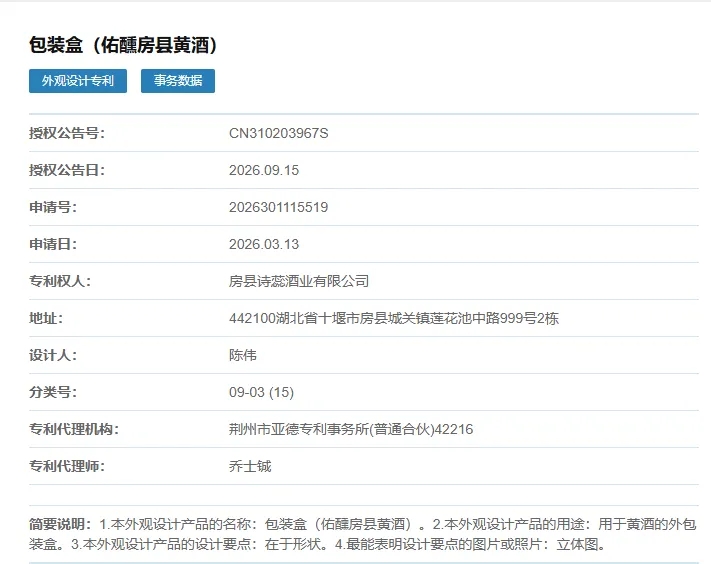Screen dimensions: 711x564
Task: Select the agency 荆州市亚德专利事务所(普通合伙)42216
Action: point(351,429)
